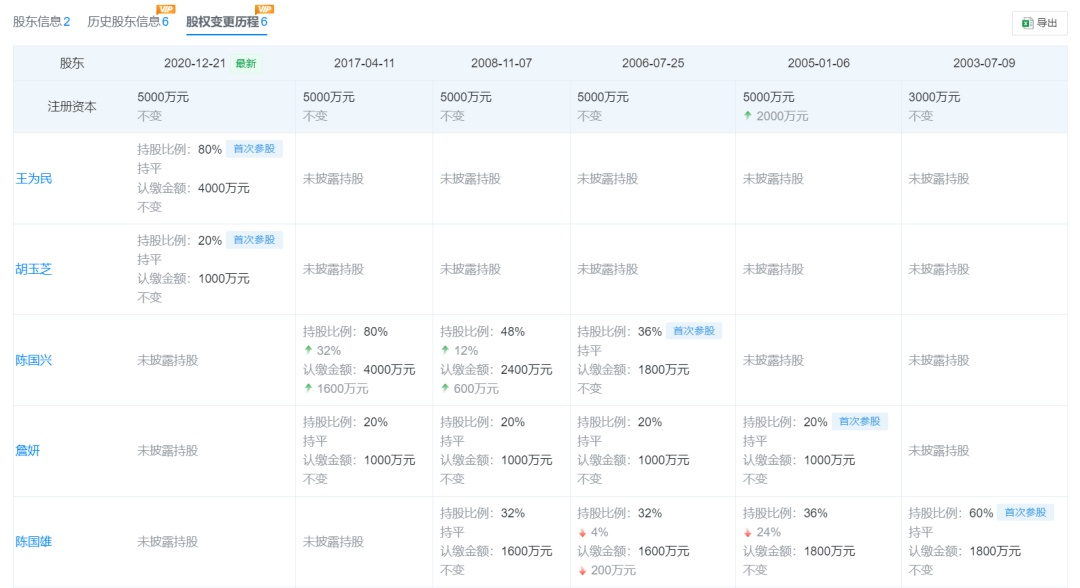
Task: Click the red down arrow beside 24%
Action: tap(747, 532)
